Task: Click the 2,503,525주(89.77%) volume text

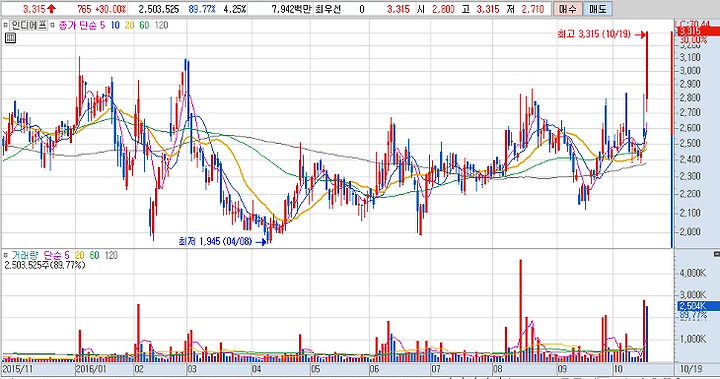Action: click(x=45, y=265)
